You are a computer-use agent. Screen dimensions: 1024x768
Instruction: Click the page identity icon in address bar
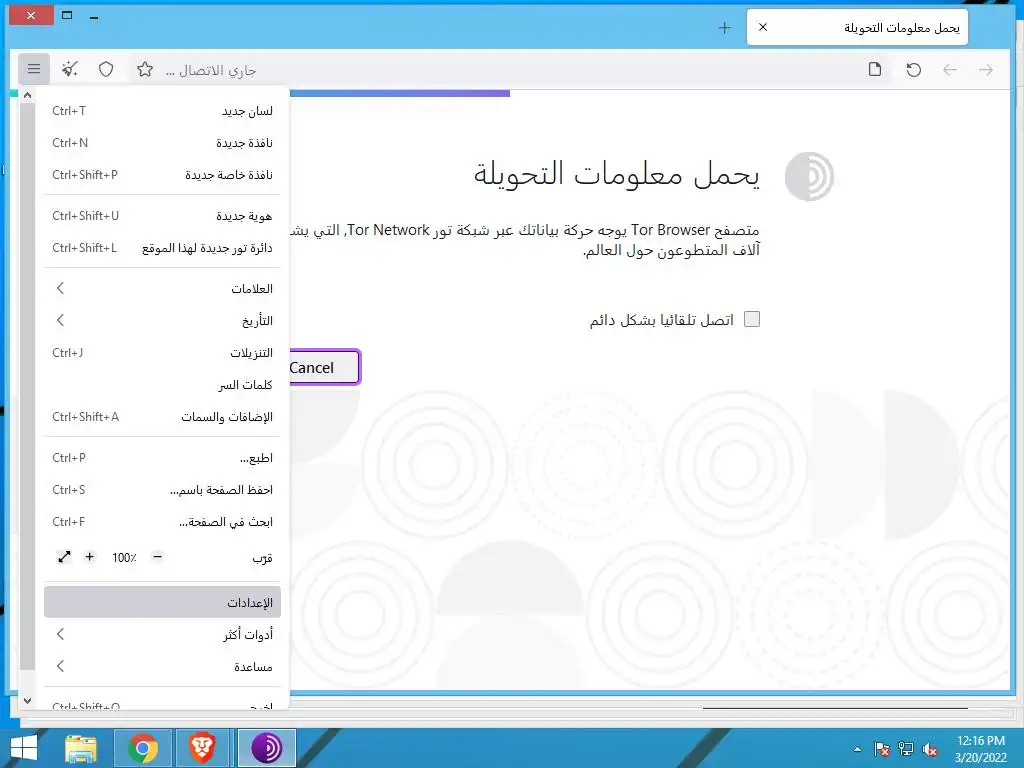[875, 69]
